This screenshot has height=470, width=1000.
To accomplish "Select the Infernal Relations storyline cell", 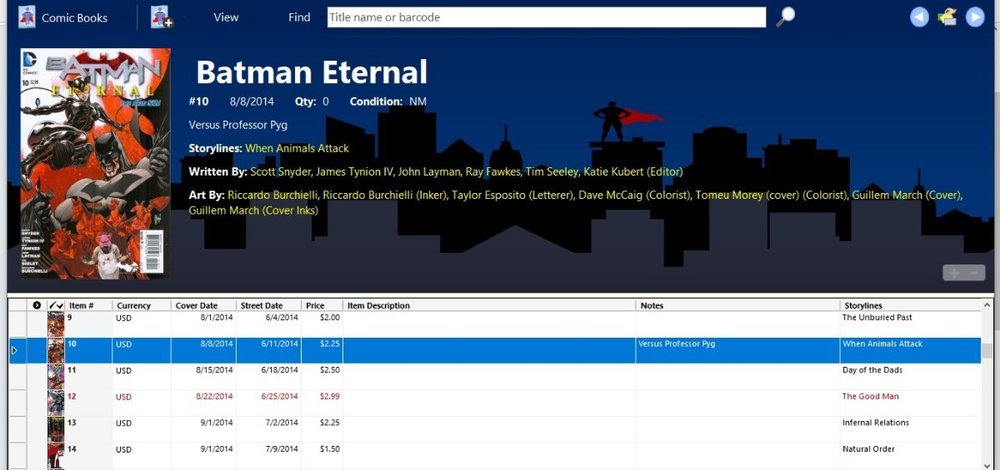I will click(x=911, y=429).
